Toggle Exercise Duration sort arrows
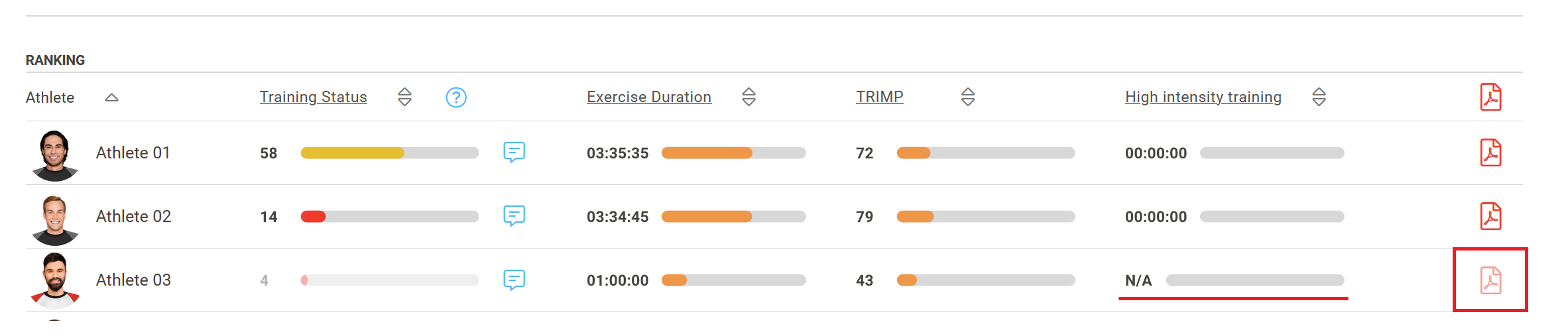 coord(749,97)
